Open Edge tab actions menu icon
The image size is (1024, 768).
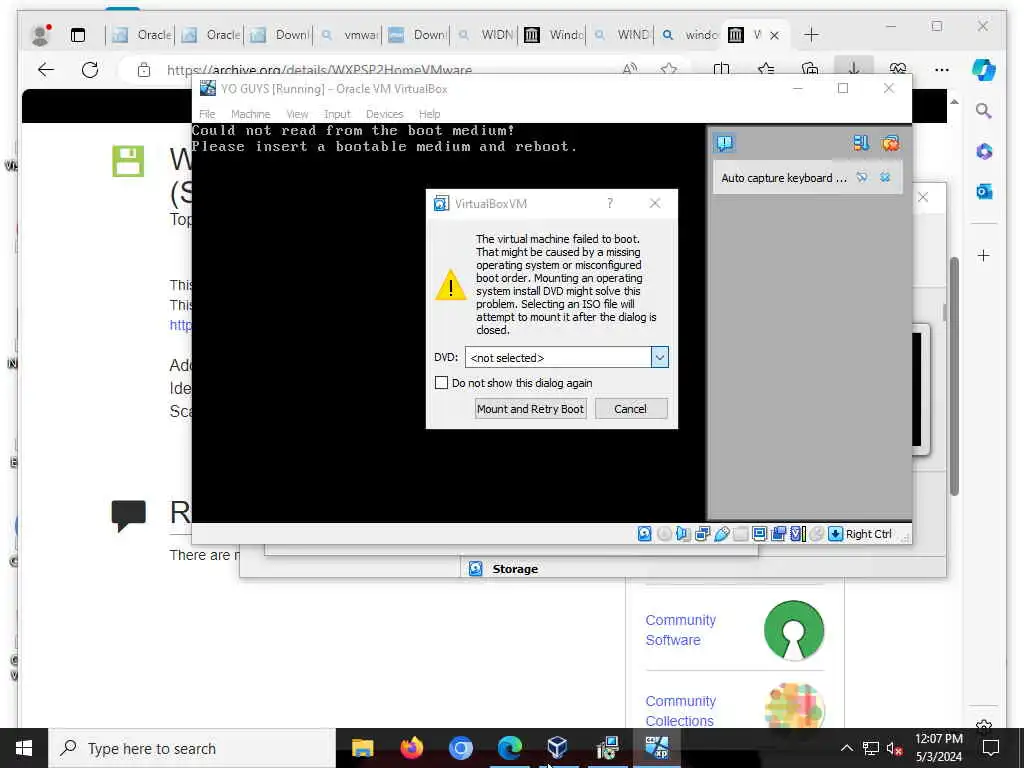78,35
